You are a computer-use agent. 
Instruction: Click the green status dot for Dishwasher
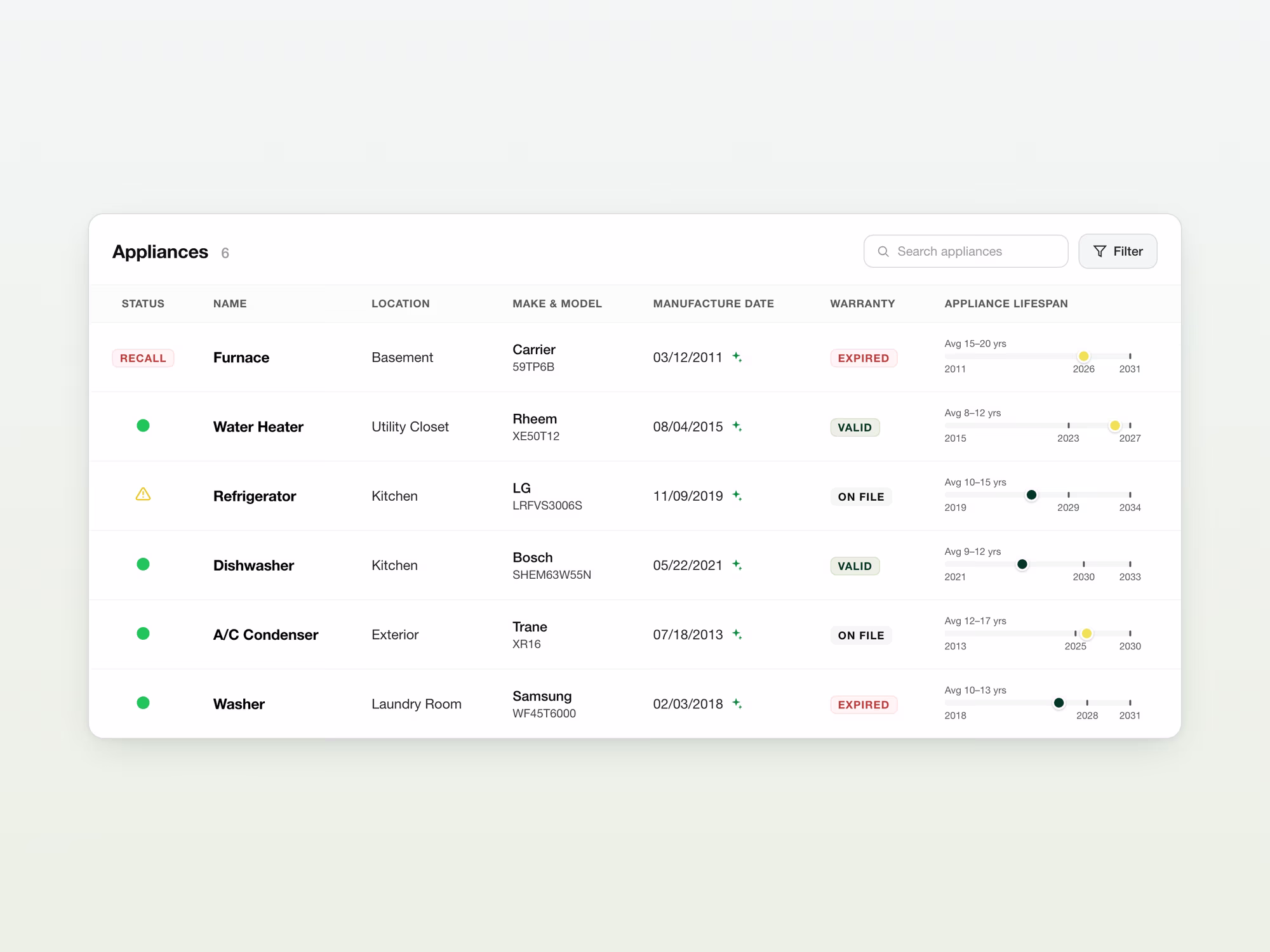coord(143,564)
